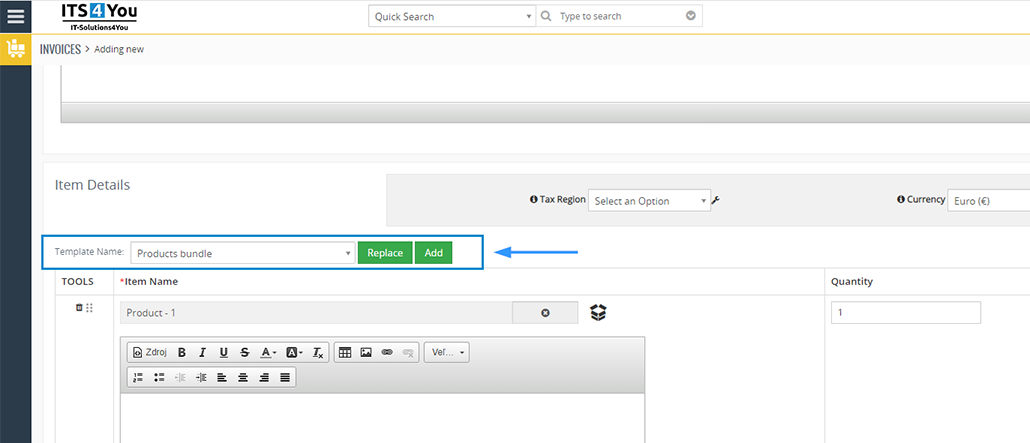Apply underline formatting
This screenshot has width=1030, height=443.
tap(223, 353)
